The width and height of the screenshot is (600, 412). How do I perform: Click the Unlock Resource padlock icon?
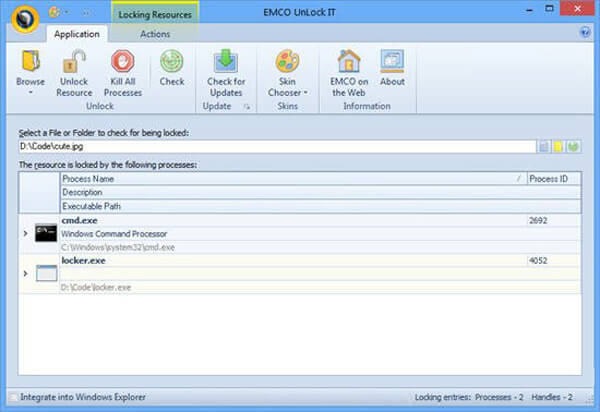coord(74,60)
